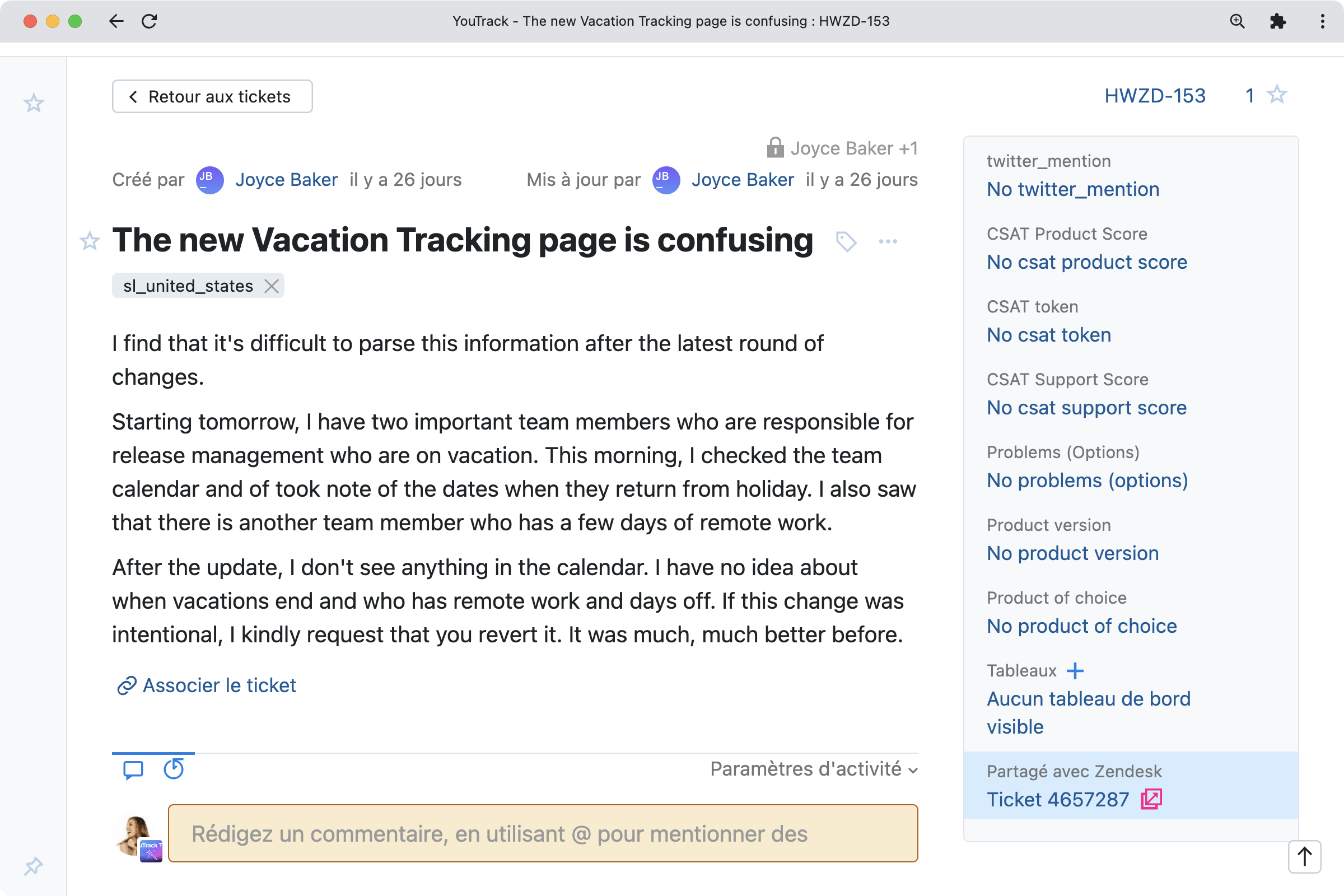Click the lock visibility icon by Joyce Baker +1

[774, 148]
